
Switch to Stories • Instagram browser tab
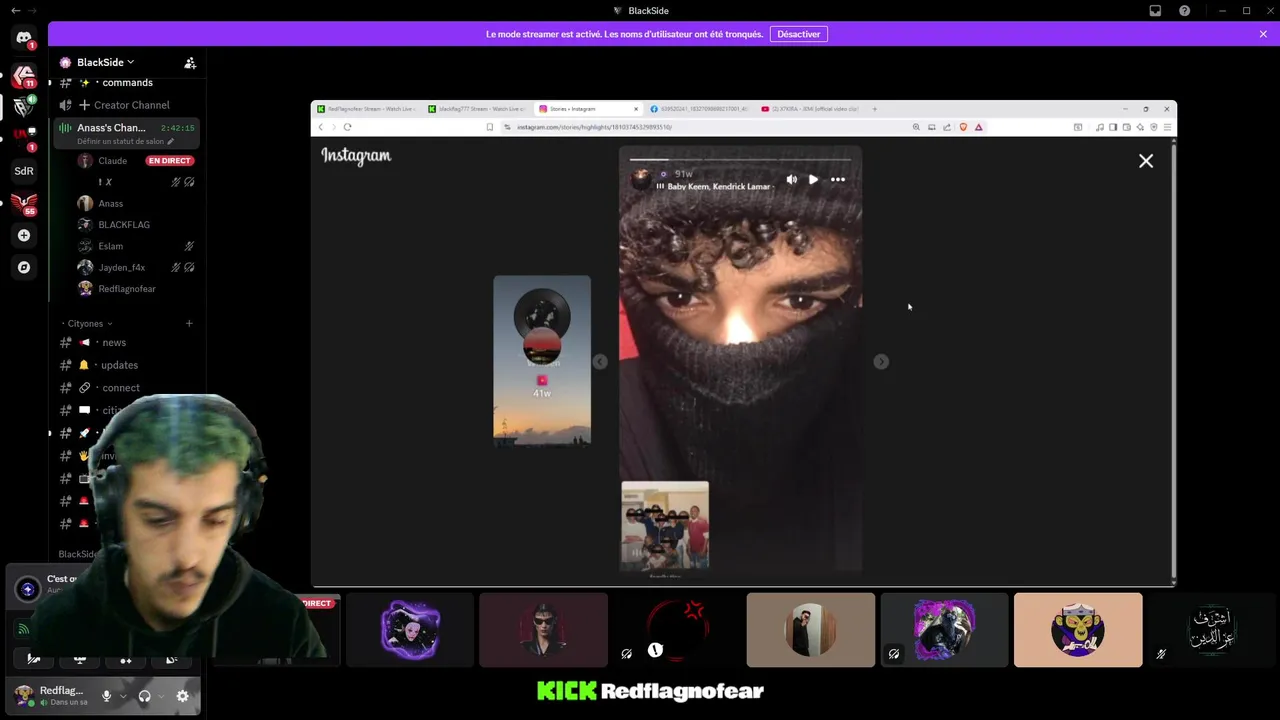pos(587,108)
